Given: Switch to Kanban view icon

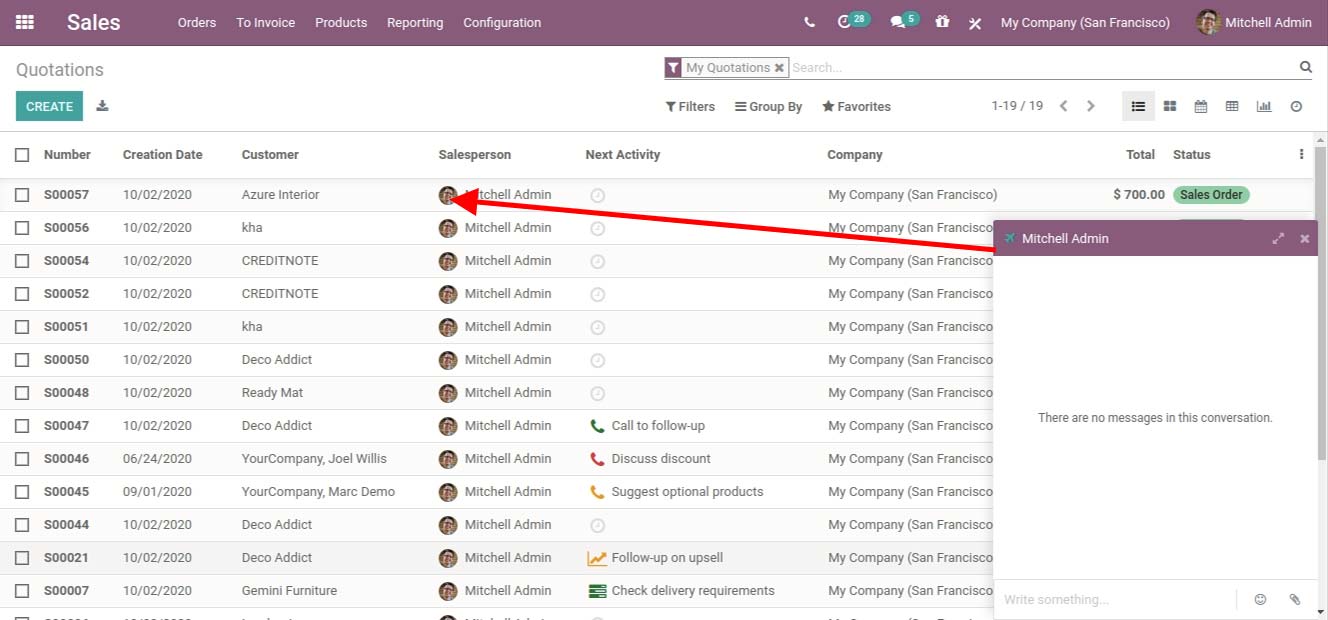Looking at the screenshot, I should (x=1169, y=106).
